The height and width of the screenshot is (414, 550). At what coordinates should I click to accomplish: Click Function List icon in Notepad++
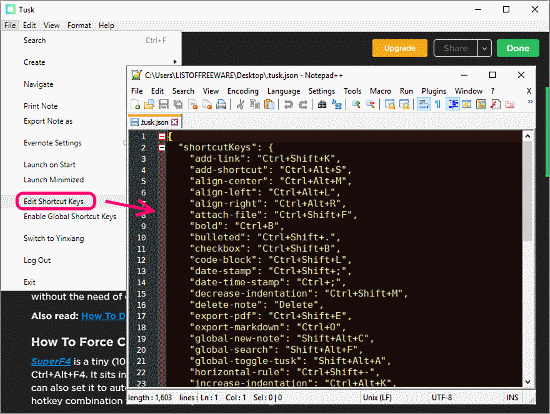495,104
